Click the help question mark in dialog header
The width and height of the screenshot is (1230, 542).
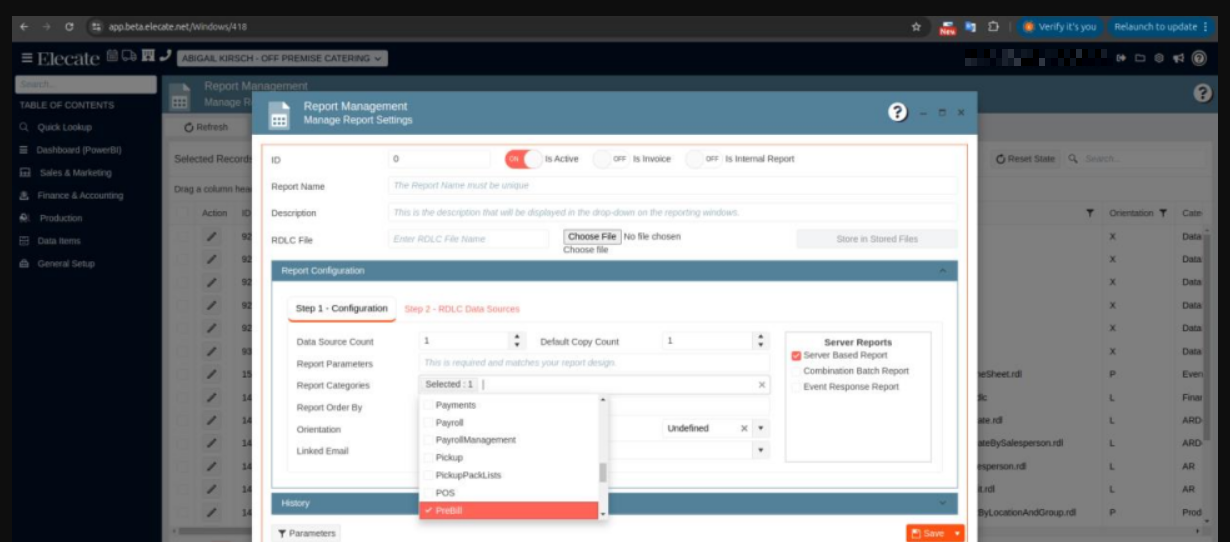pos(898,112)
